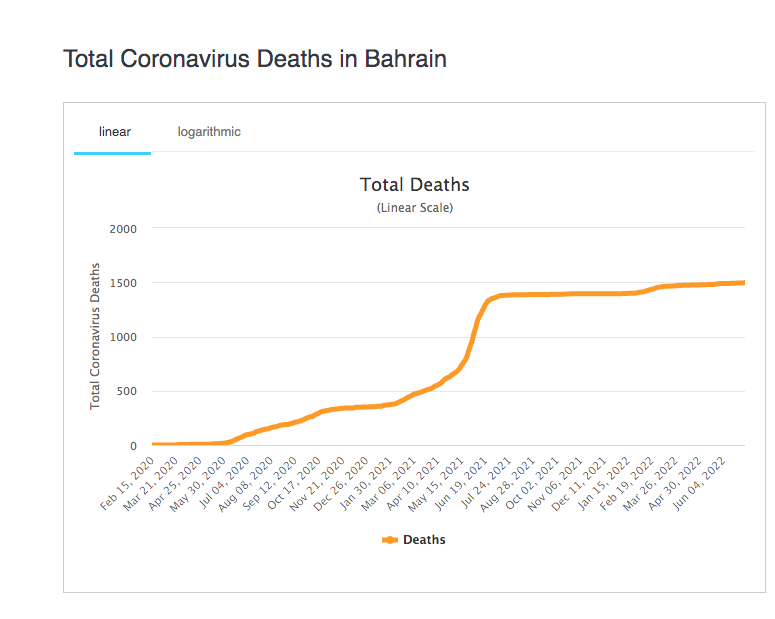The image size is (775, 619).
Task: Click the "(Linear Scale)" chart subtitle
Action: click(414, 208)
